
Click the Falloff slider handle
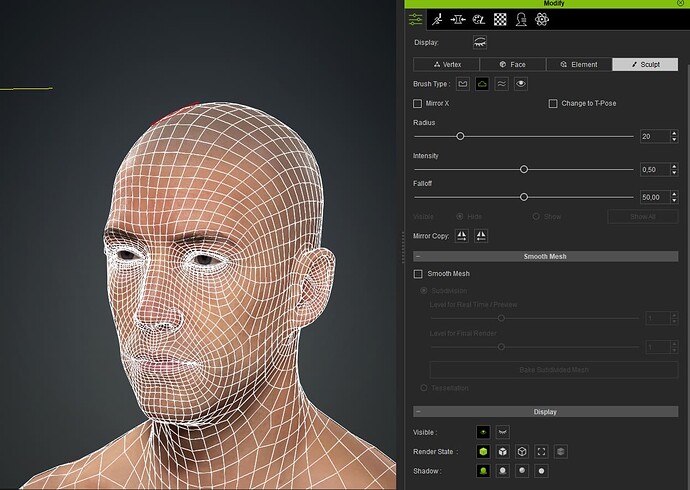[524, 197]
